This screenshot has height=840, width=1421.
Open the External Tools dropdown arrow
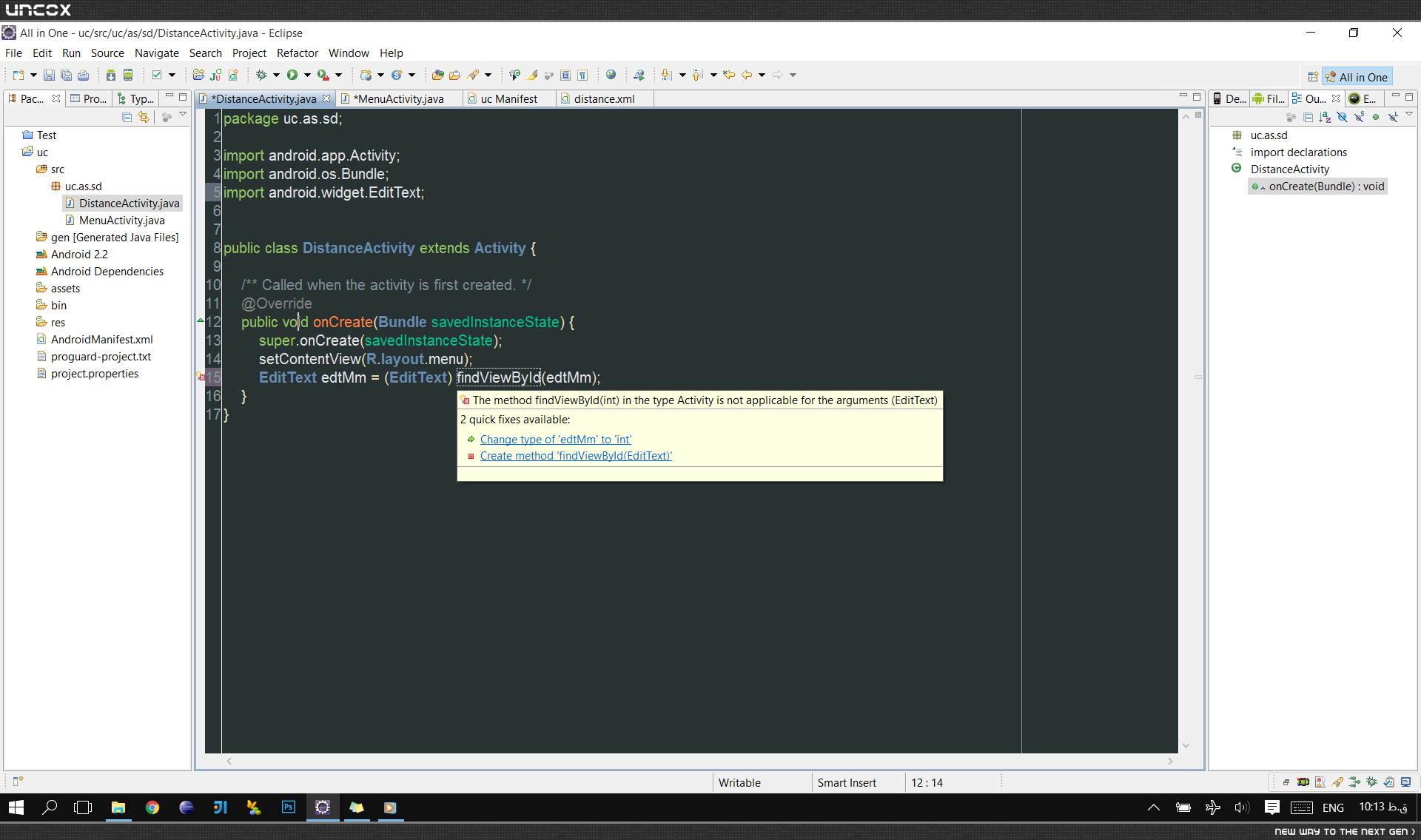coord(338,75)
